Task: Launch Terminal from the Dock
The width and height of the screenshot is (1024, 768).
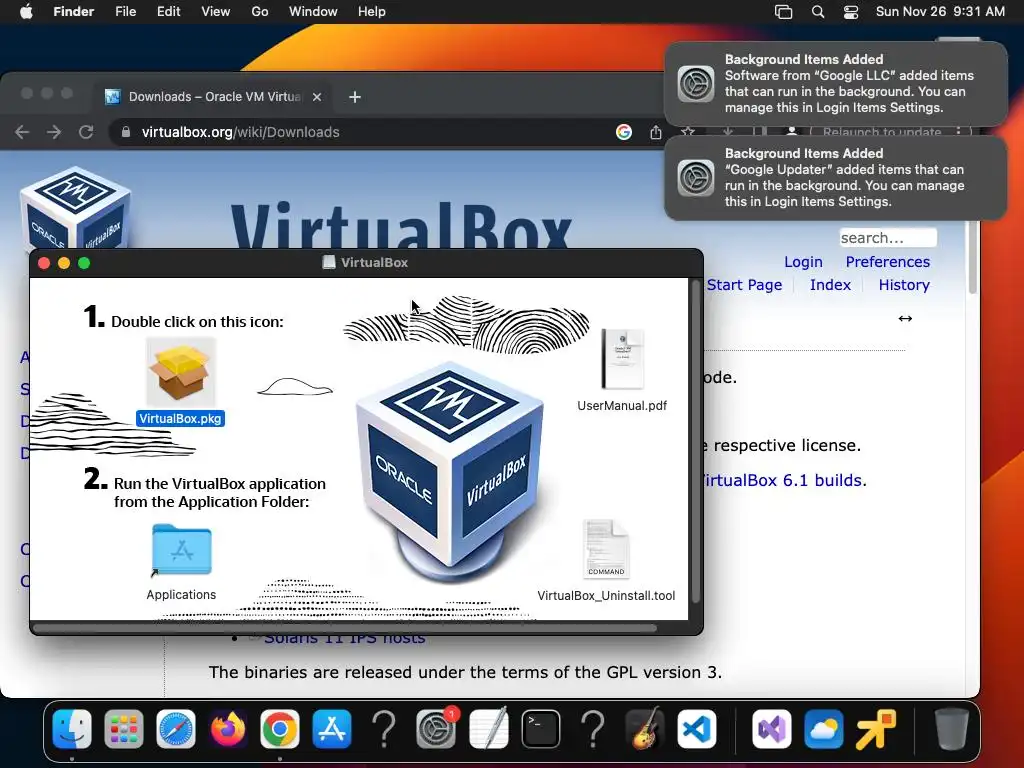Action: tap(541, 729)
